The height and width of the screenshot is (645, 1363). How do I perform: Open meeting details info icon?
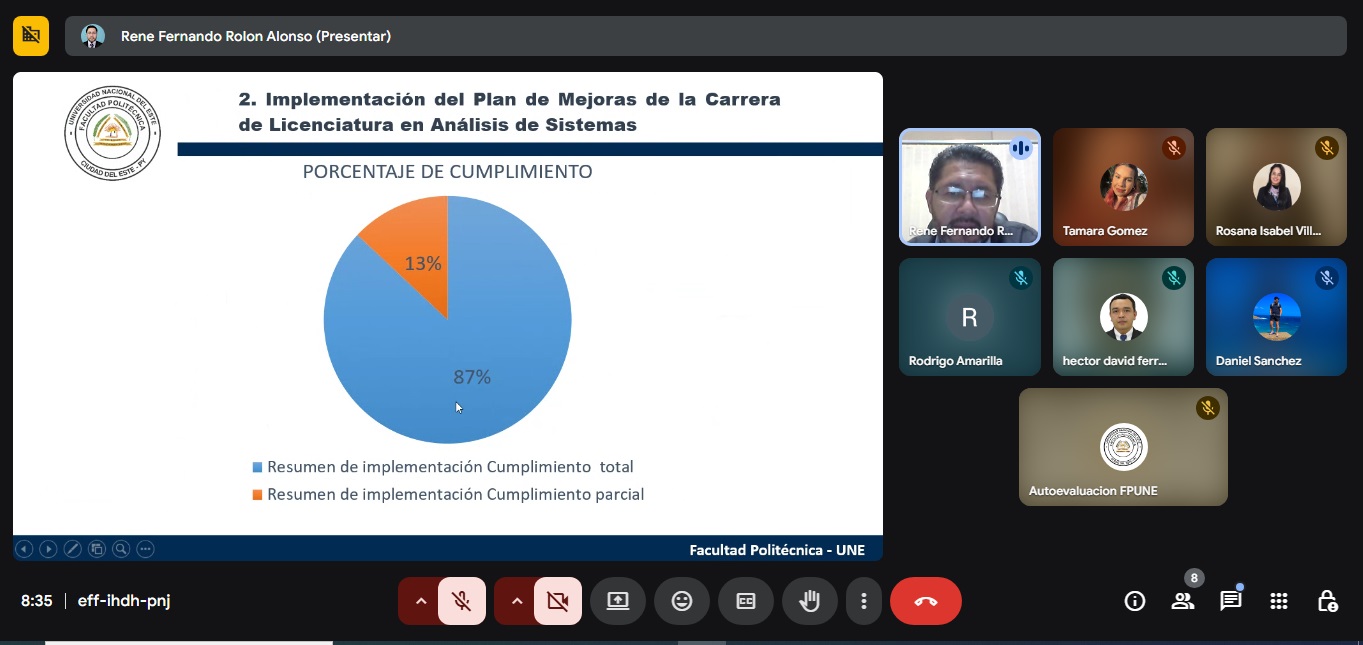click(x=1135, y=601)
